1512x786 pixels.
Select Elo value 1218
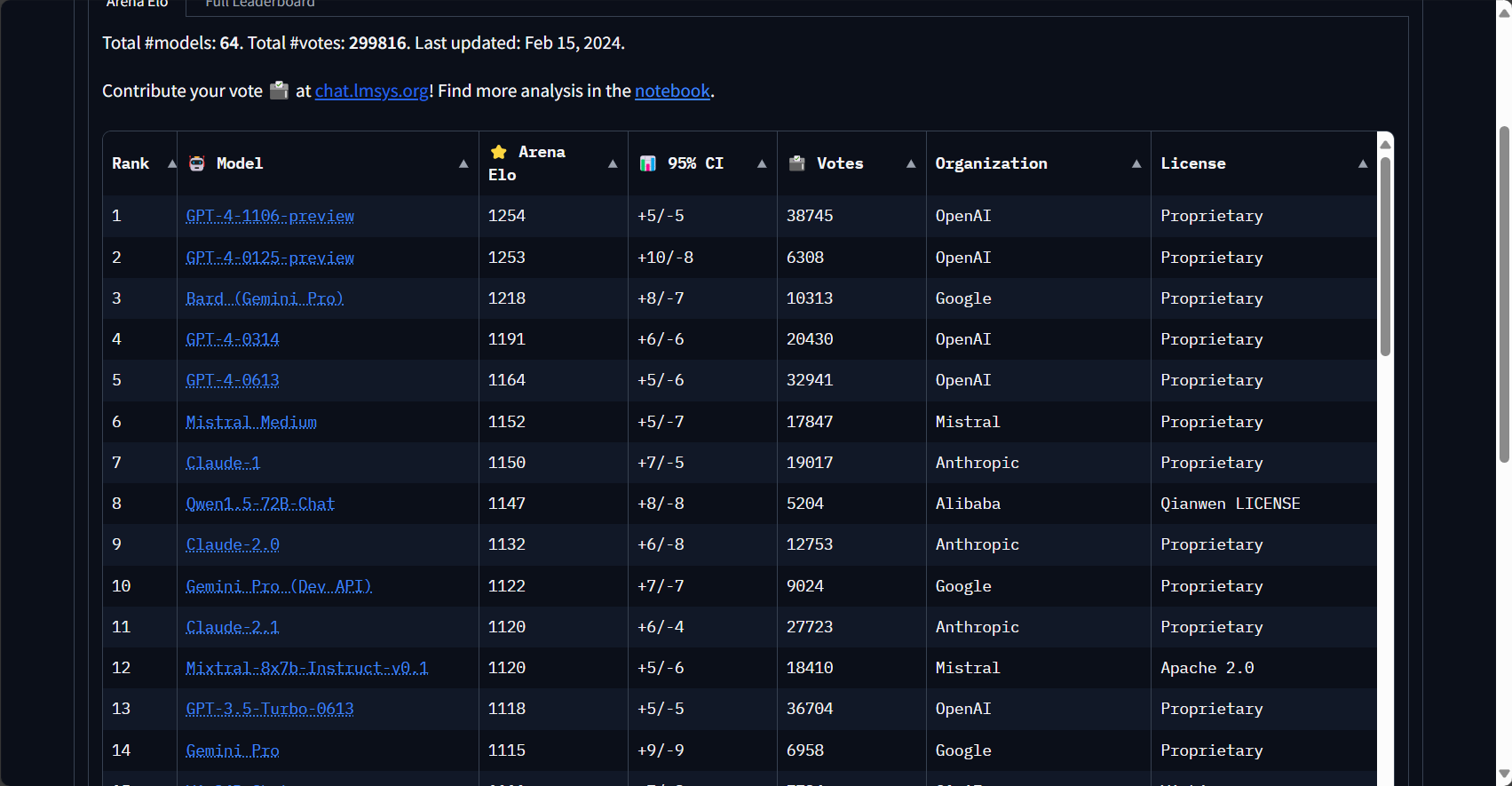point(507,298)
